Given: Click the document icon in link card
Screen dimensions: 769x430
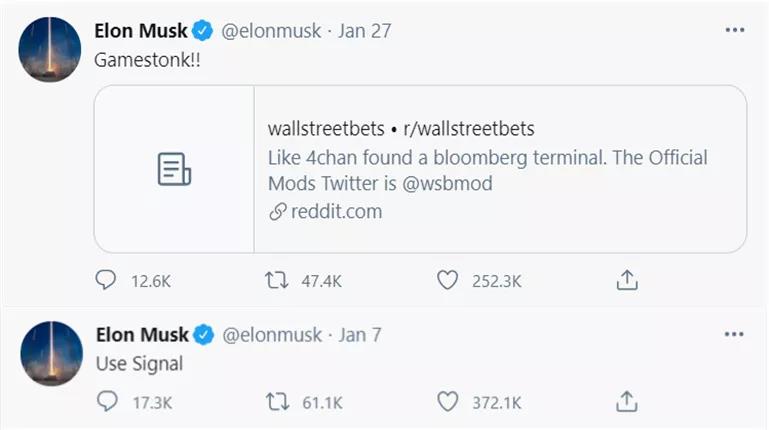Looking at the screenshot, I should 174,169.
